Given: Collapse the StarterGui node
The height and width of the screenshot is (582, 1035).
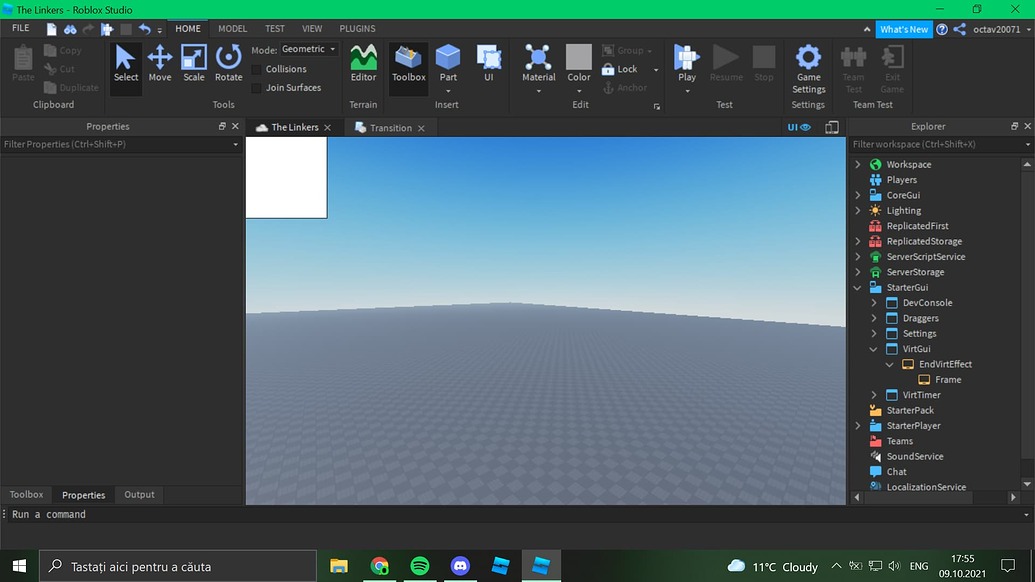Looking at the screenshot, I should tap(857, 288).
